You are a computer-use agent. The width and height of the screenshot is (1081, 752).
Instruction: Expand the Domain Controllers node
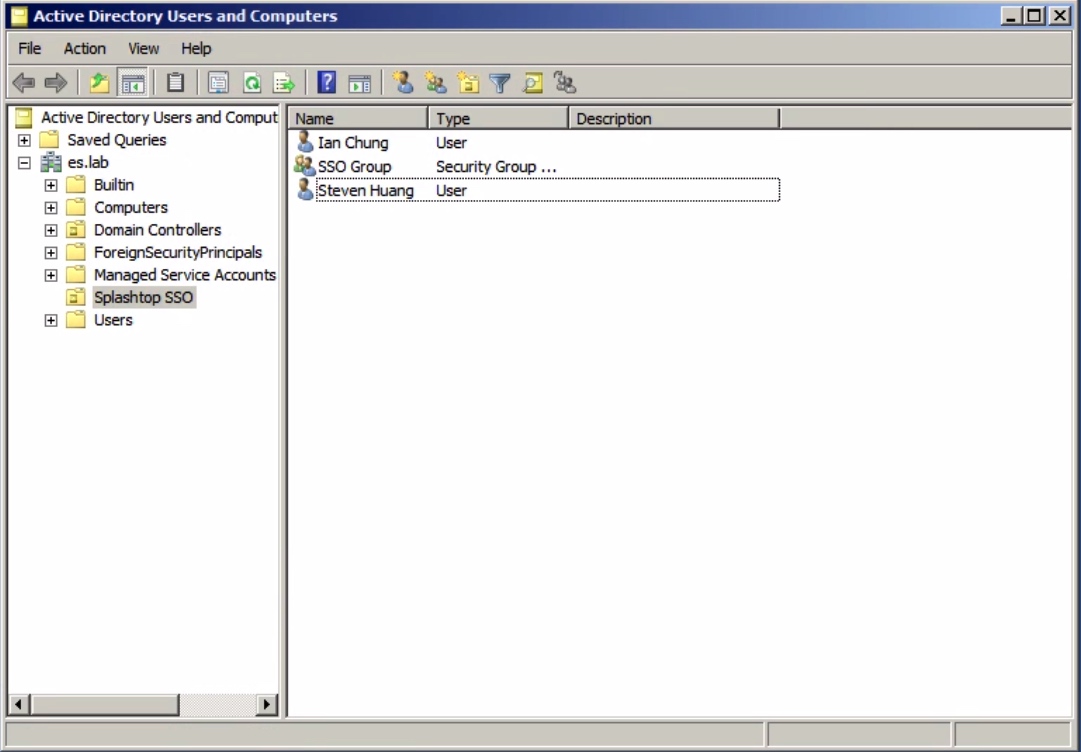[51, 230]
